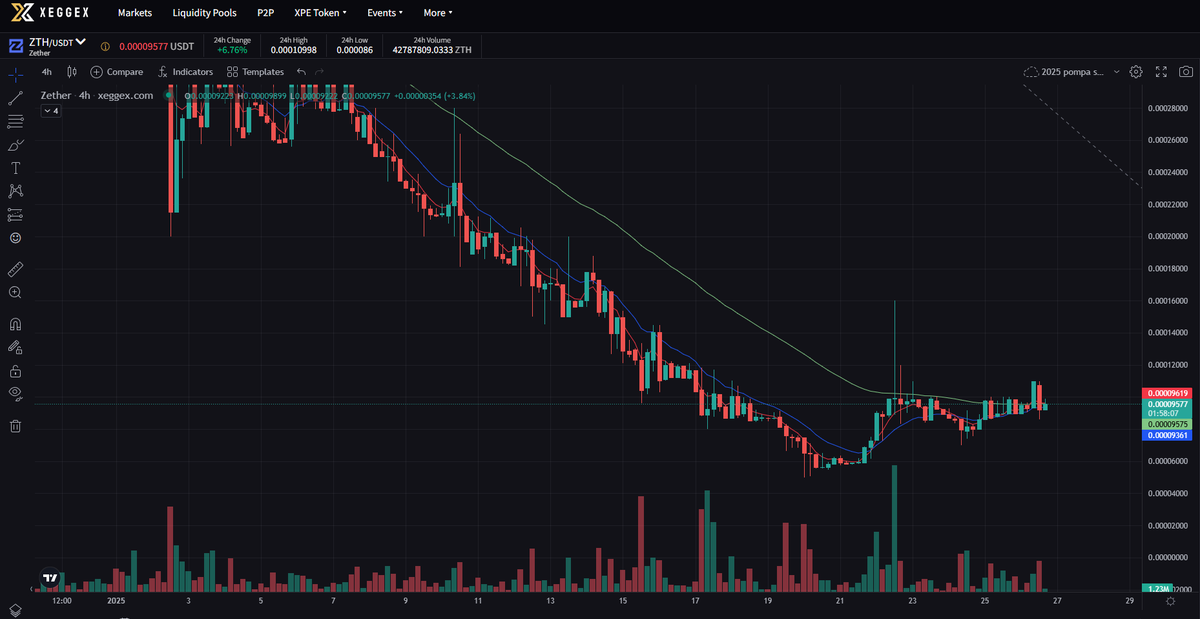Click the redo arrow

(320, 72)
